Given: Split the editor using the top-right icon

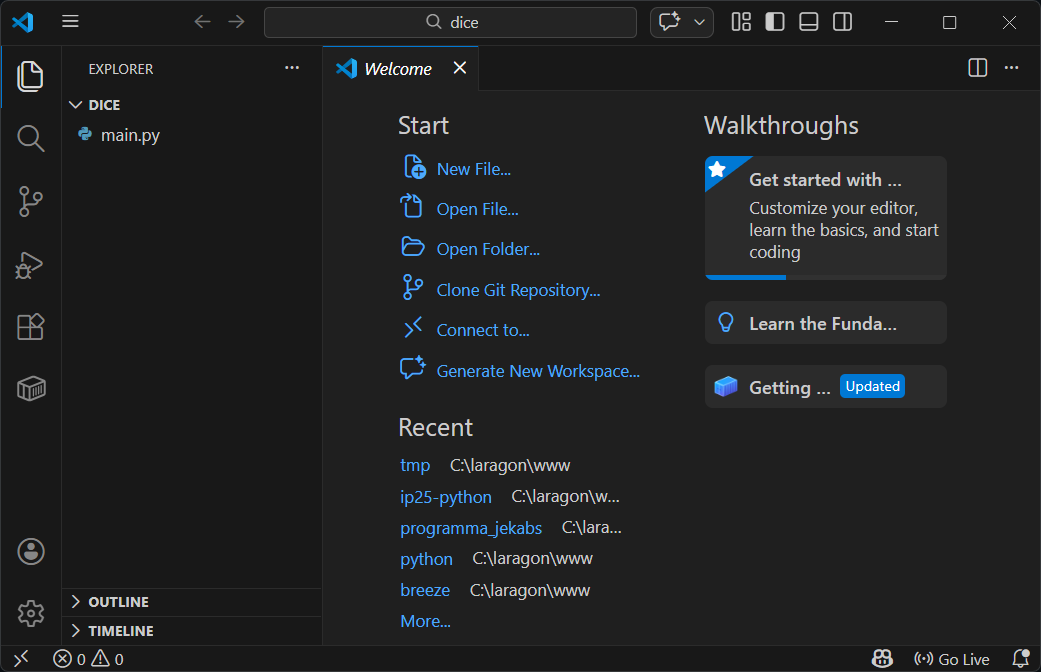Looking at the screenshot, I should click(977, 67).
